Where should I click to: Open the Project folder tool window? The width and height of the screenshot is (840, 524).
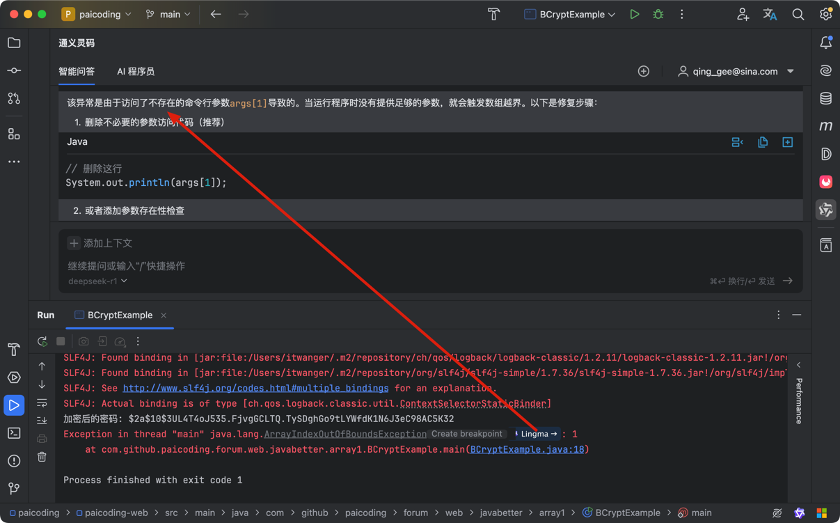[14, 43]
